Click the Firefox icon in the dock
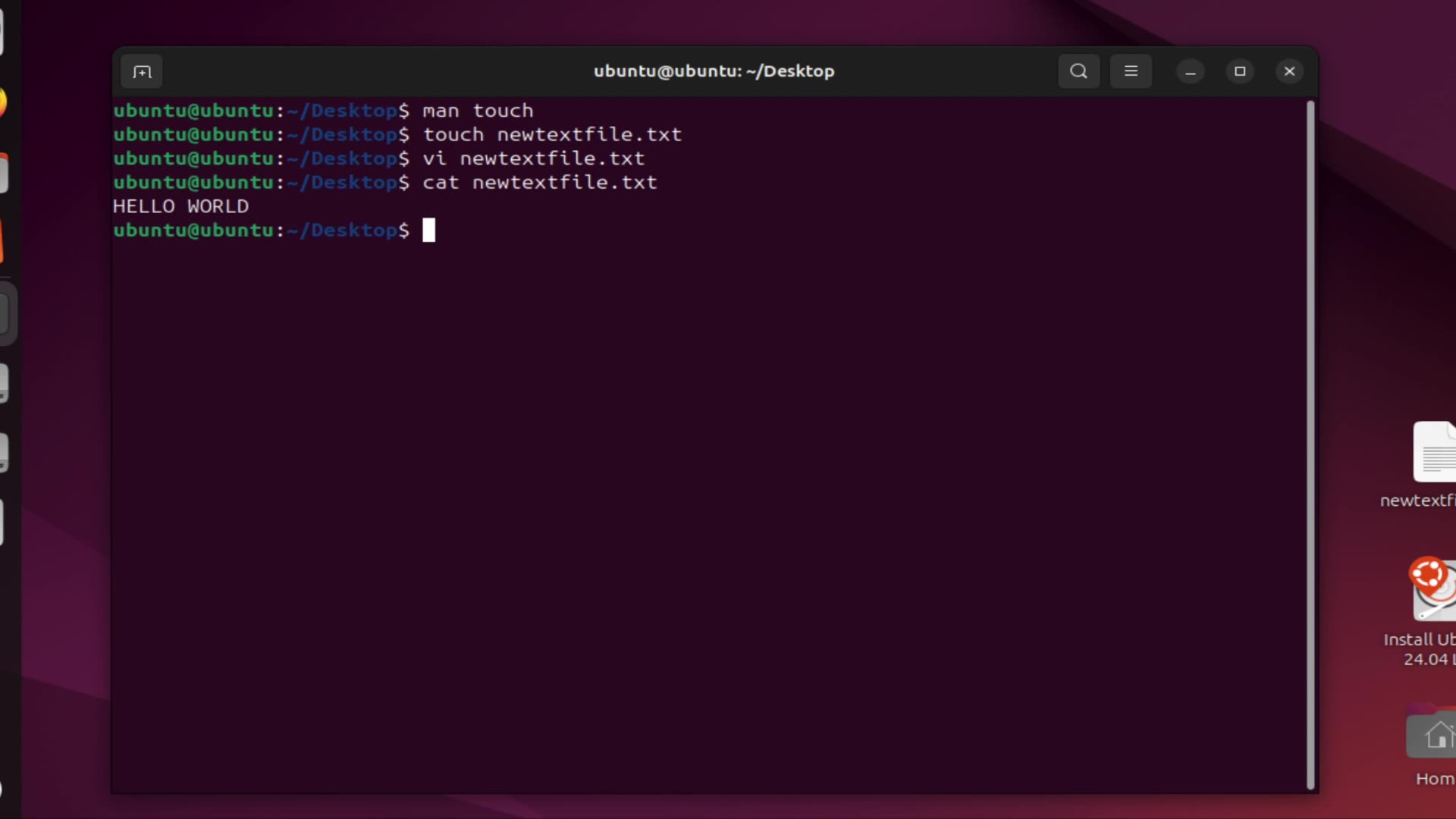Screen dimensions: 1456x819 pyautogui.click(x=5, y=102)
